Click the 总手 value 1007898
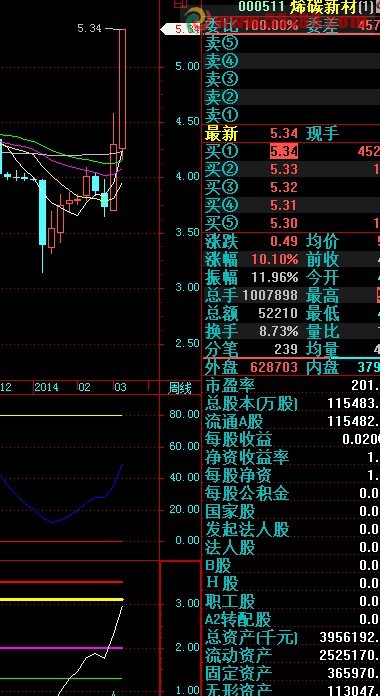This screenshot has width=380, height=696. (x=270, y=295)
